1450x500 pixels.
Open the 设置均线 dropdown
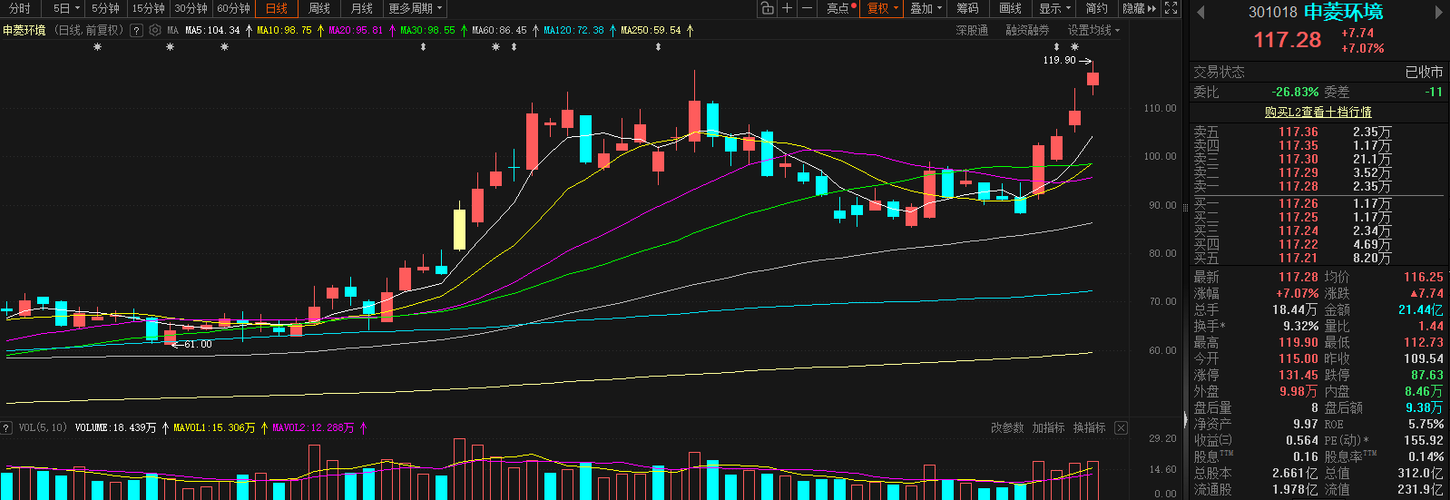1093,30
